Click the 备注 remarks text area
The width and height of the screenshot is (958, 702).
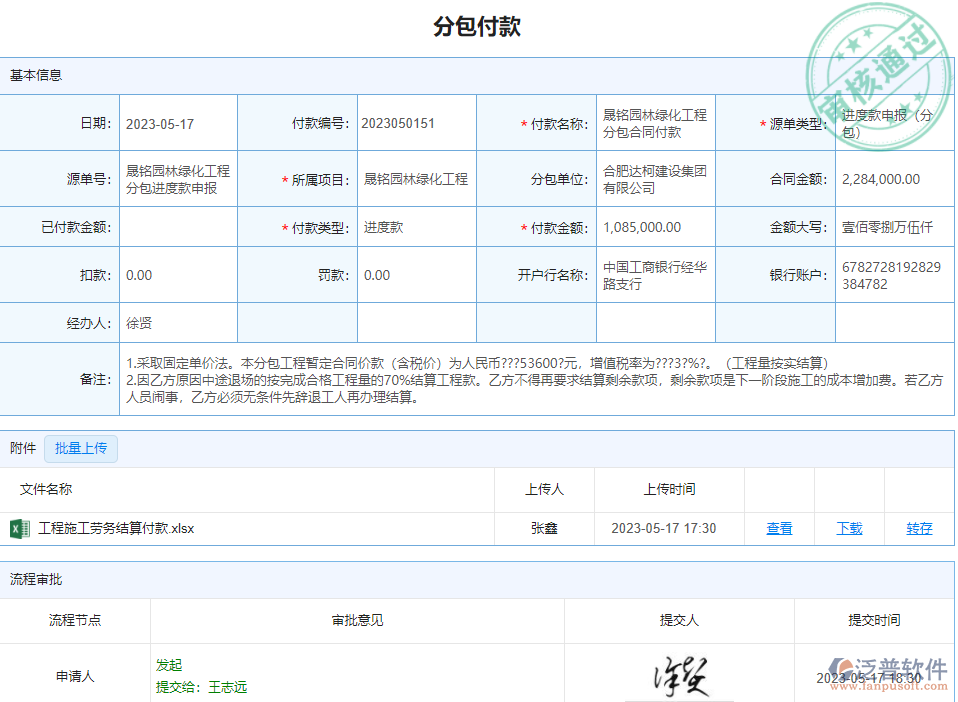535,379
